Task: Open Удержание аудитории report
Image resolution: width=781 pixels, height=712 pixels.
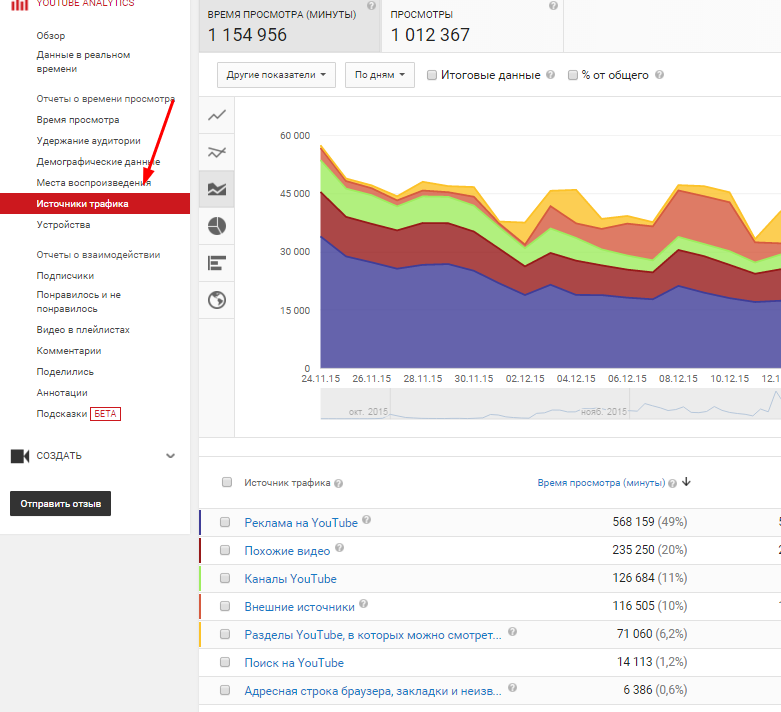Action: pyautogui.click(x=89, y=141)
